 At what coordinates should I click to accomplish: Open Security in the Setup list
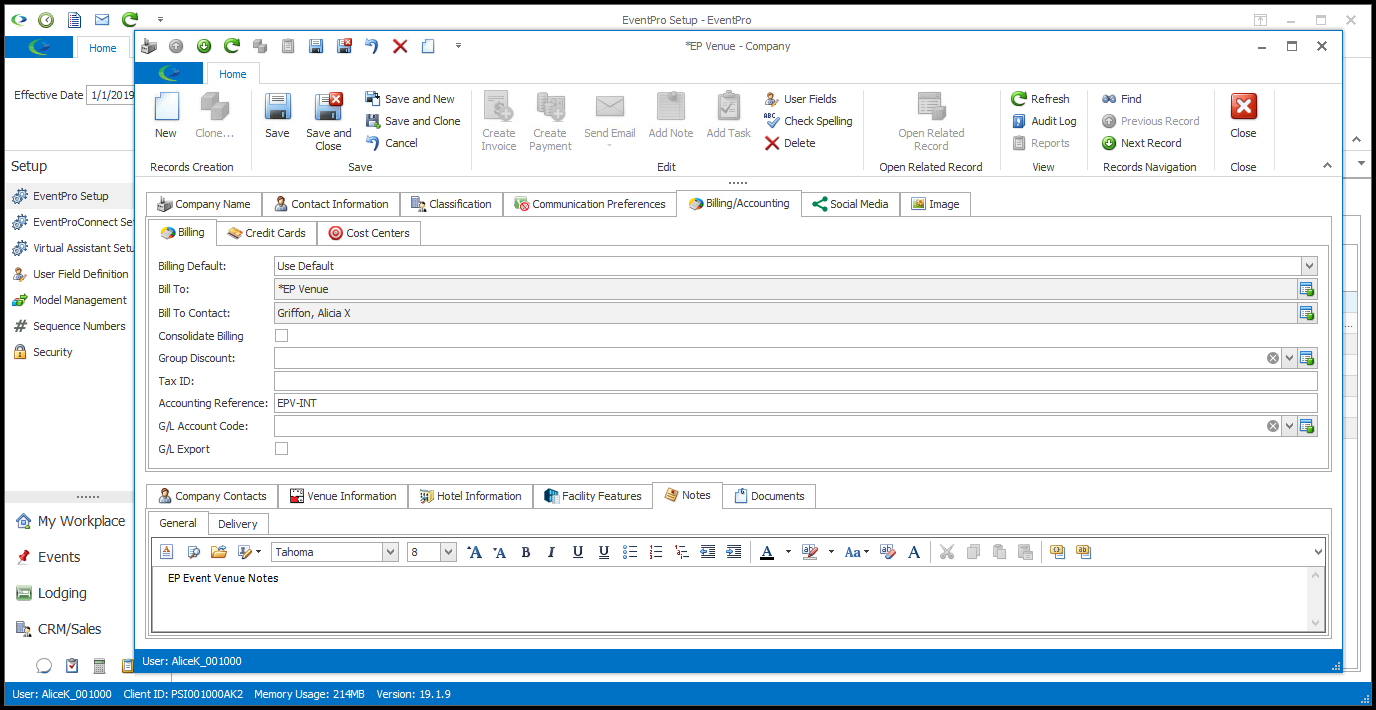[43, 352]
